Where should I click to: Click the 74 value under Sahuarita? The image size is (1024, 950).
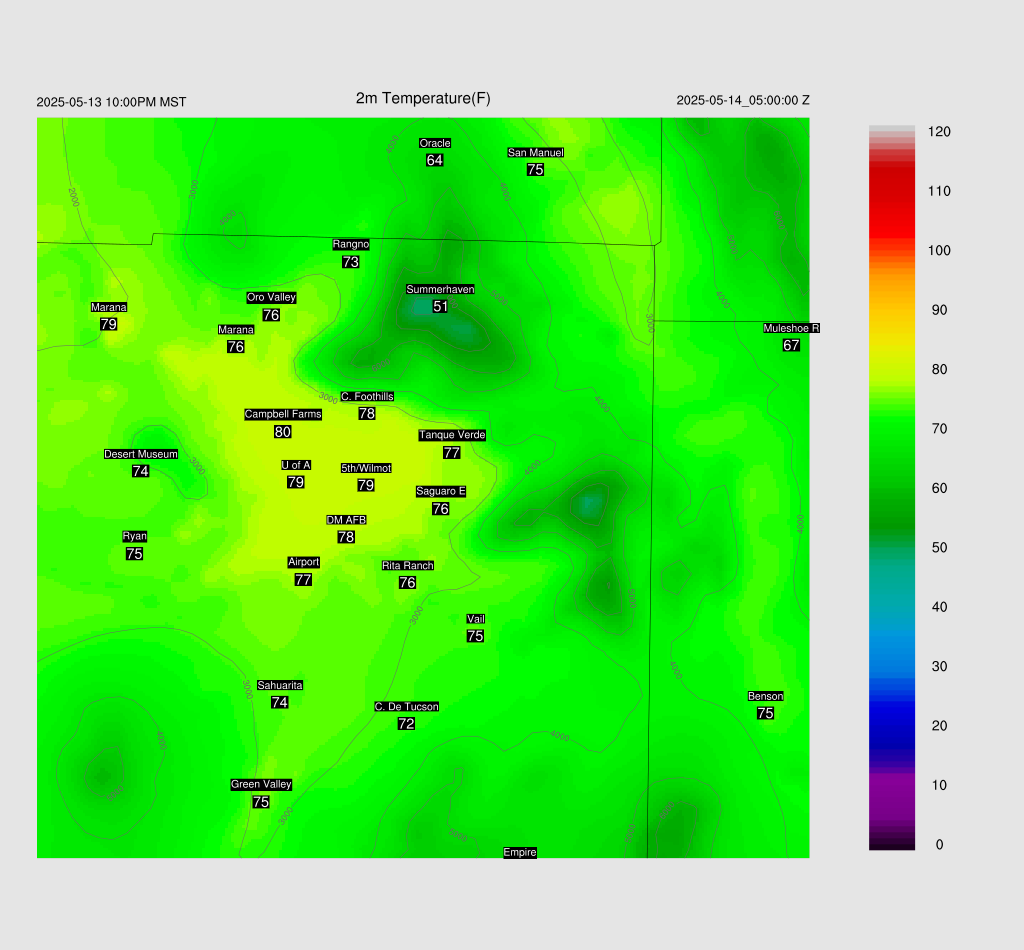[280, 702]
